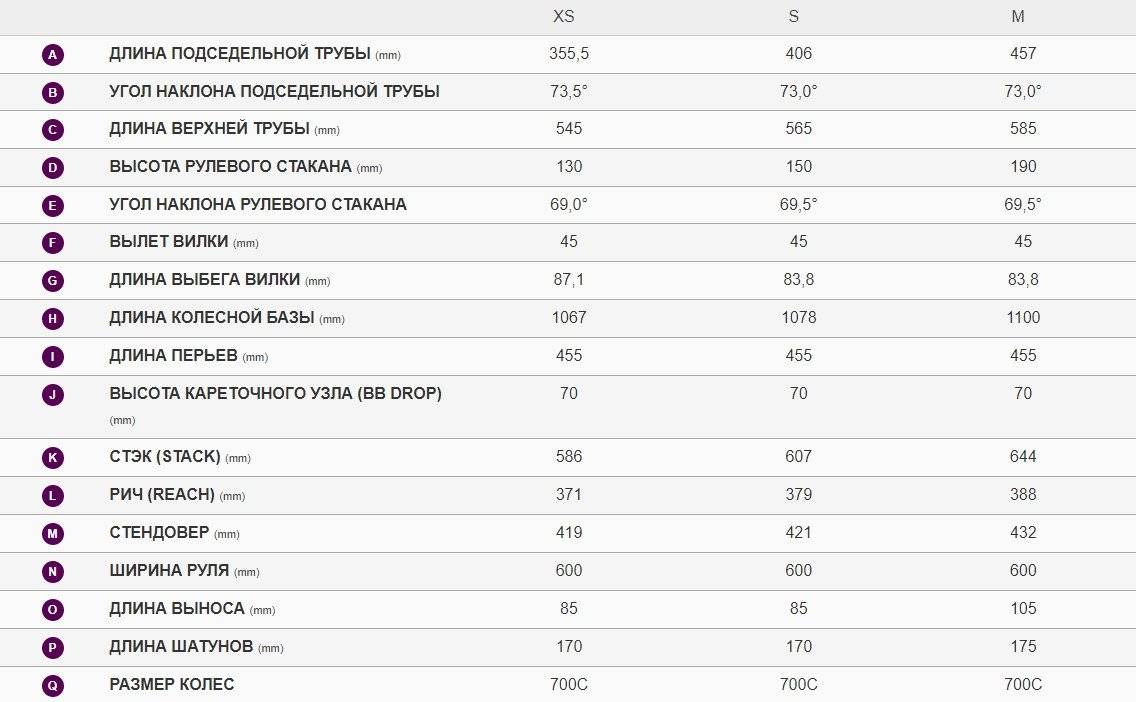Click the K icon beside Stack row
The width and height of the screenshot is (1136, 702).
(x=53, y=457)
